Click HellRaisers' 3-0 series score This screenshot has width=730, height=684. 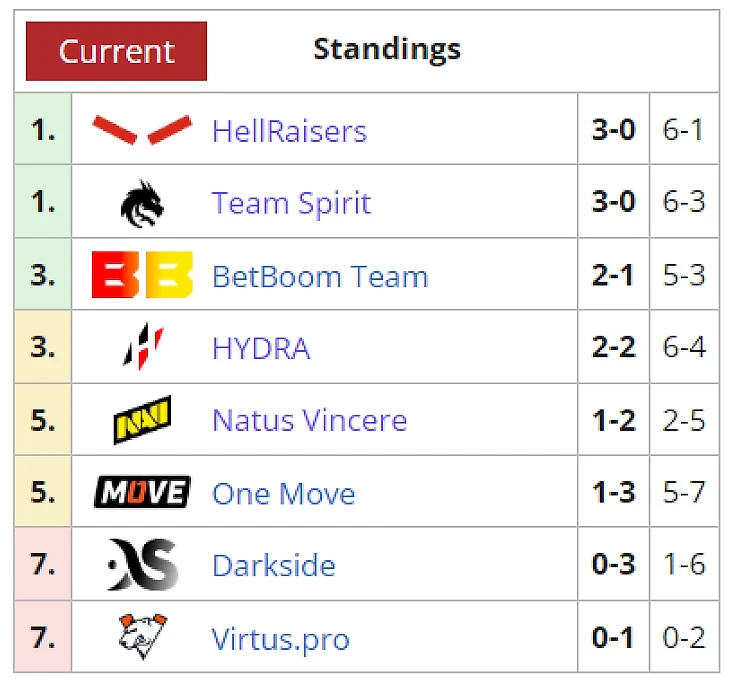(613, 131)
